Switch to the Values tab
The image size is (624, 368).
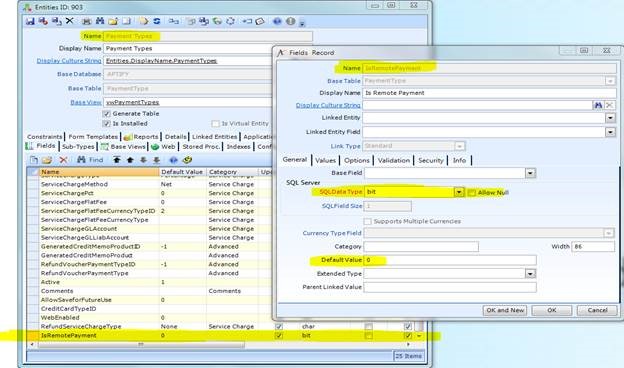(325, 160)
